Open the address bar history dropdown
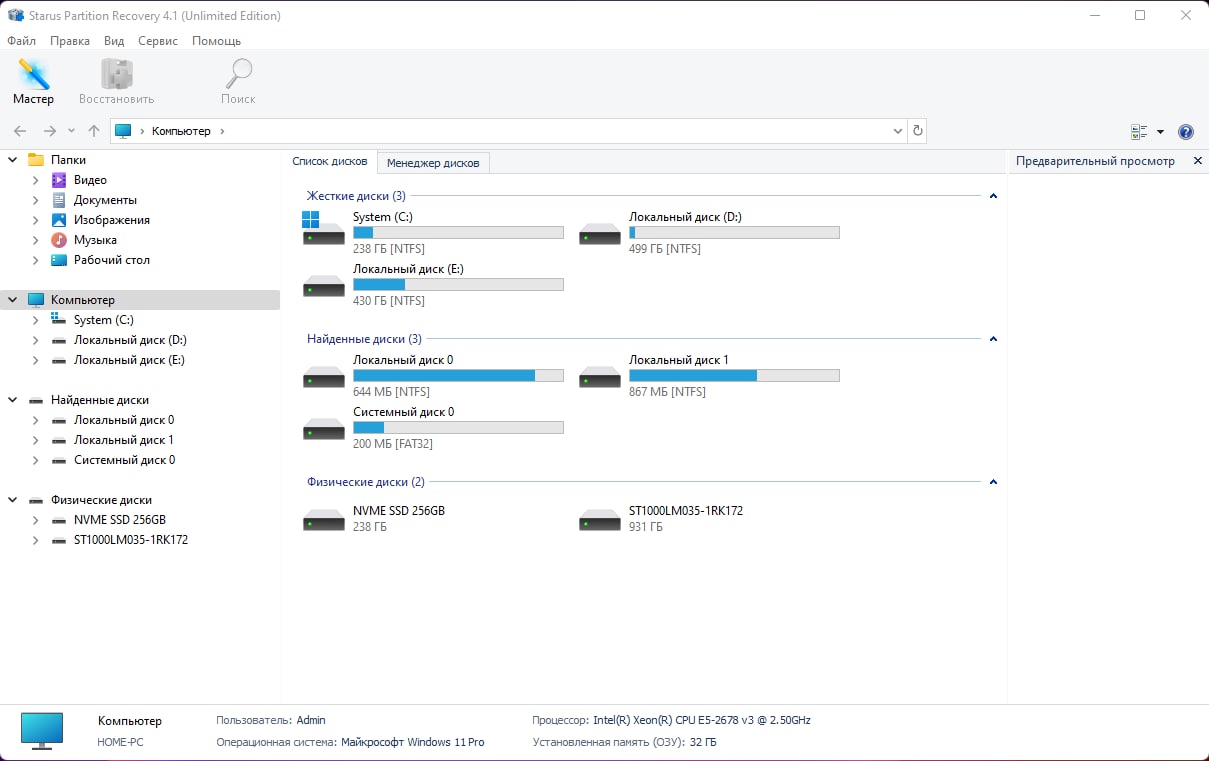The height and width of the screenshot is (761, 1209). click(897, 131)
